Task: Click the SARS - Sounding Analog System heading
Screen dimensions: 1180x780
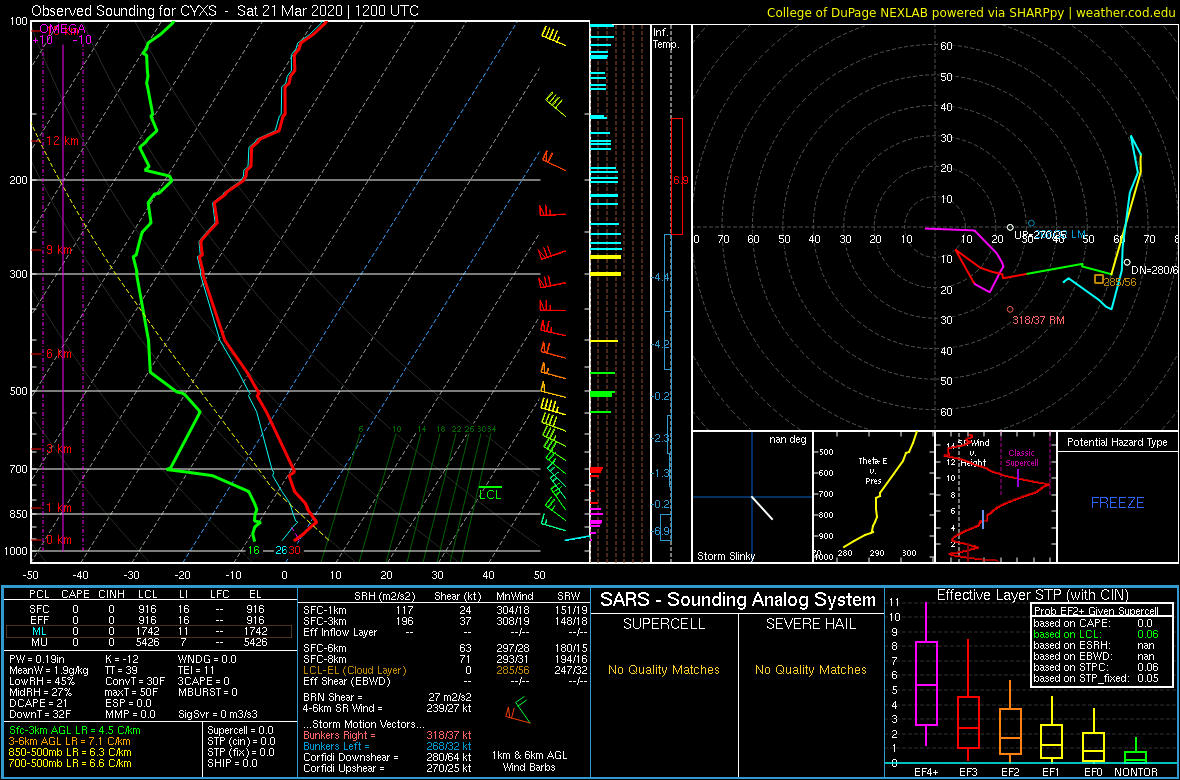Action: click(738, 600)
